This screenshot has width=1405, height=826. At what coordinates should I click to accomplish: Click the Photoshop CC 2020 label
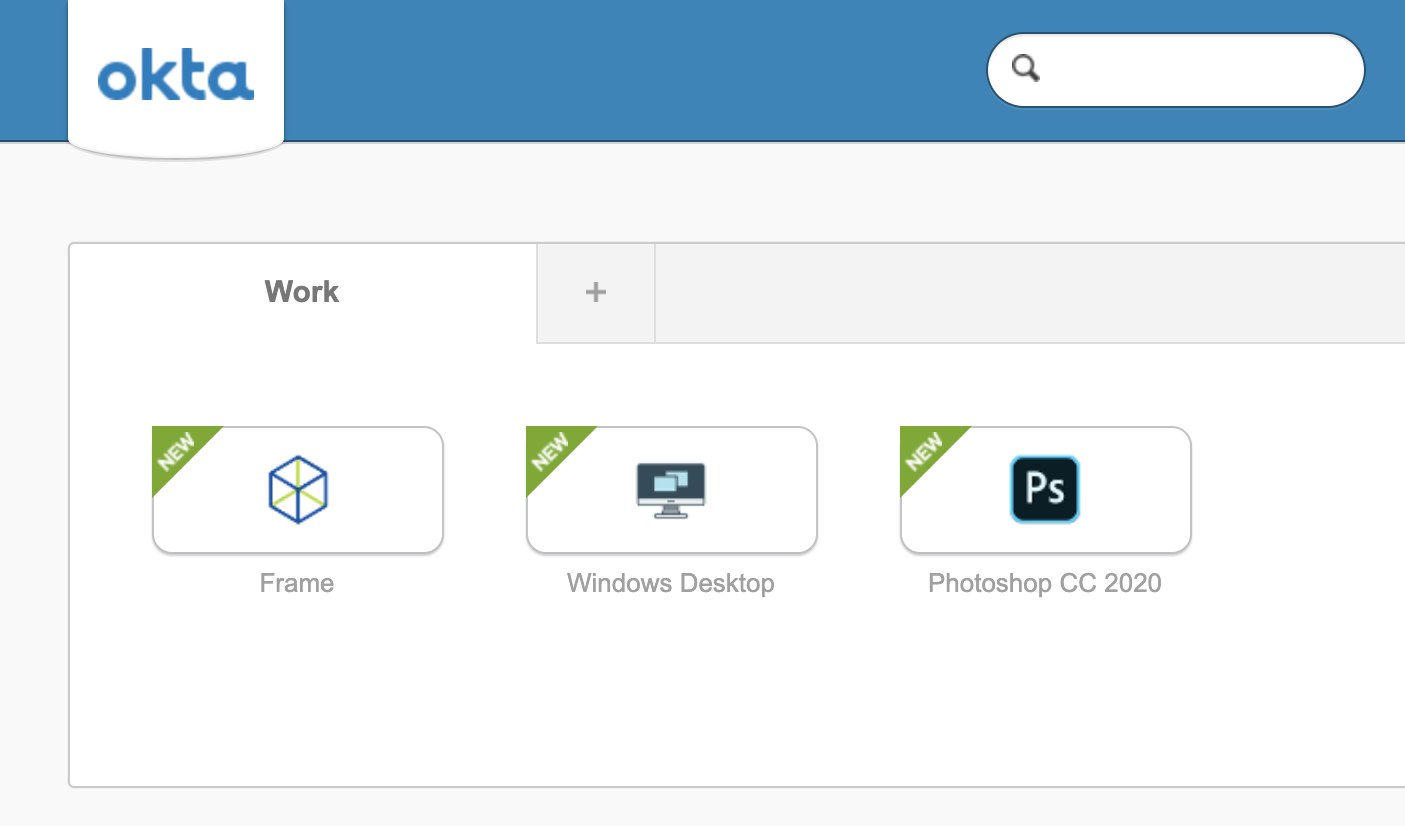tap(1045, 583)
